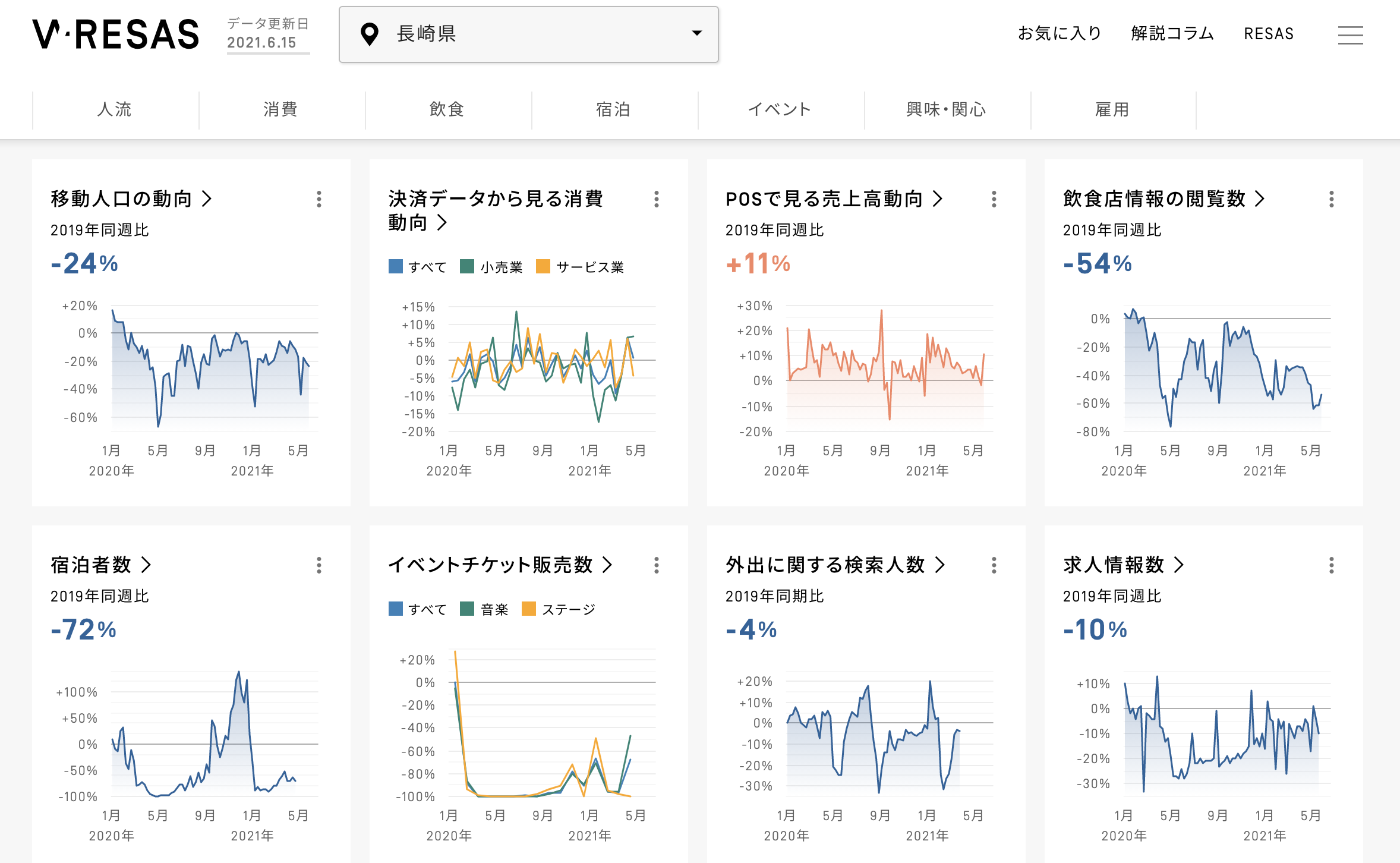Image resolution: width=1400 pixels, height=863 pixels.
Task: Open three-dot menu on 飲食店情報の閲覧数 card
Action: pyautogui.click(x=1332, y=199)
